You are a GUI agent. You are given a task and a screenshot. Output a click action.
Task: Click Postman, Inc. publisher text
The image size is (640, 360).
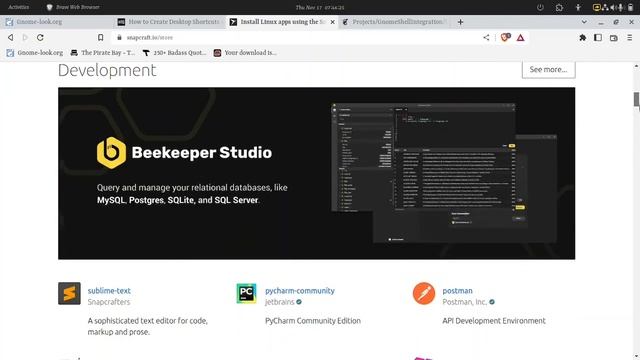click(464, 302)
